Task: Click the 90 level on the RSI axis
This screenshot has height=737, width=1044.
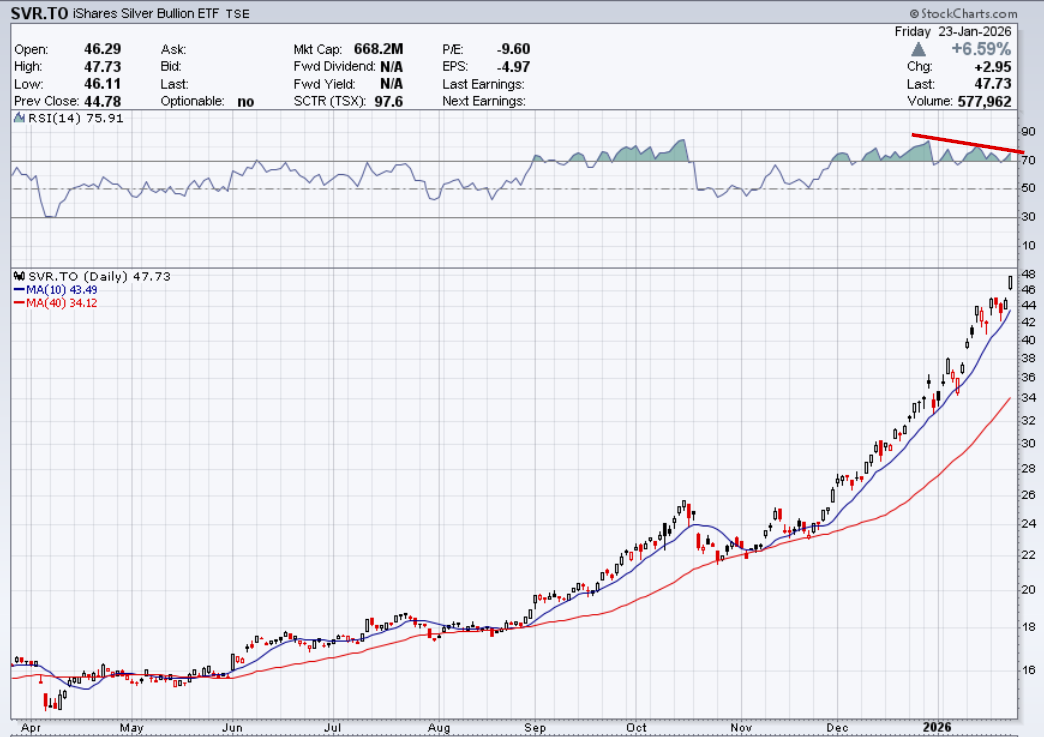Action: (x=1028, y=132)
